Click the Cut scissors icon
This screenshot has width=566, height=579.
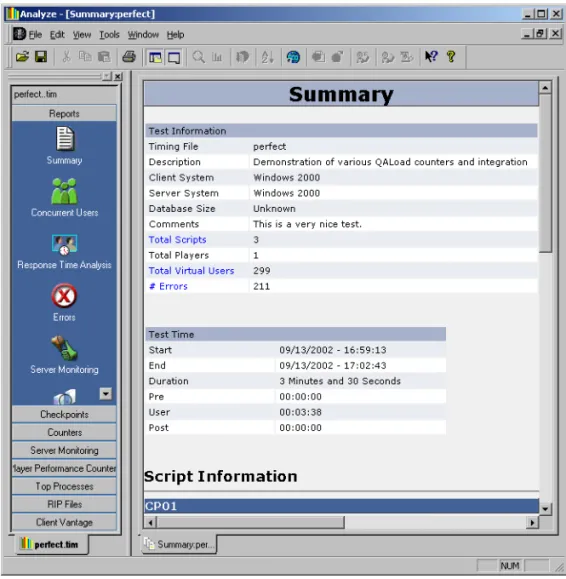pyautogui.click(x=66, y=57)
